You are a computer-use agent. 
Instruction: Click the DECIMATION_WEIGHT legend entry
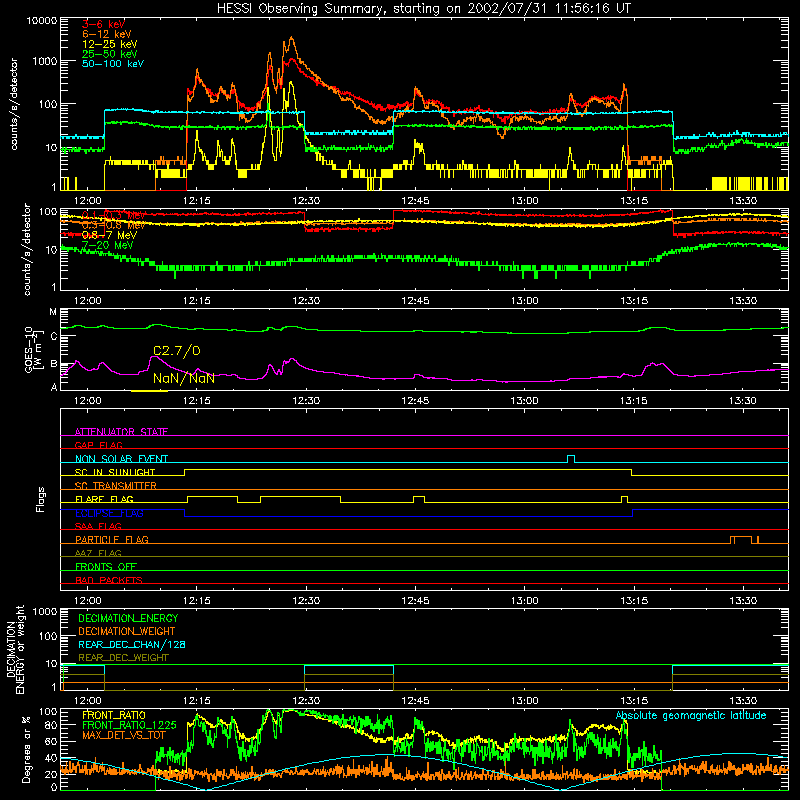point(127,631)
